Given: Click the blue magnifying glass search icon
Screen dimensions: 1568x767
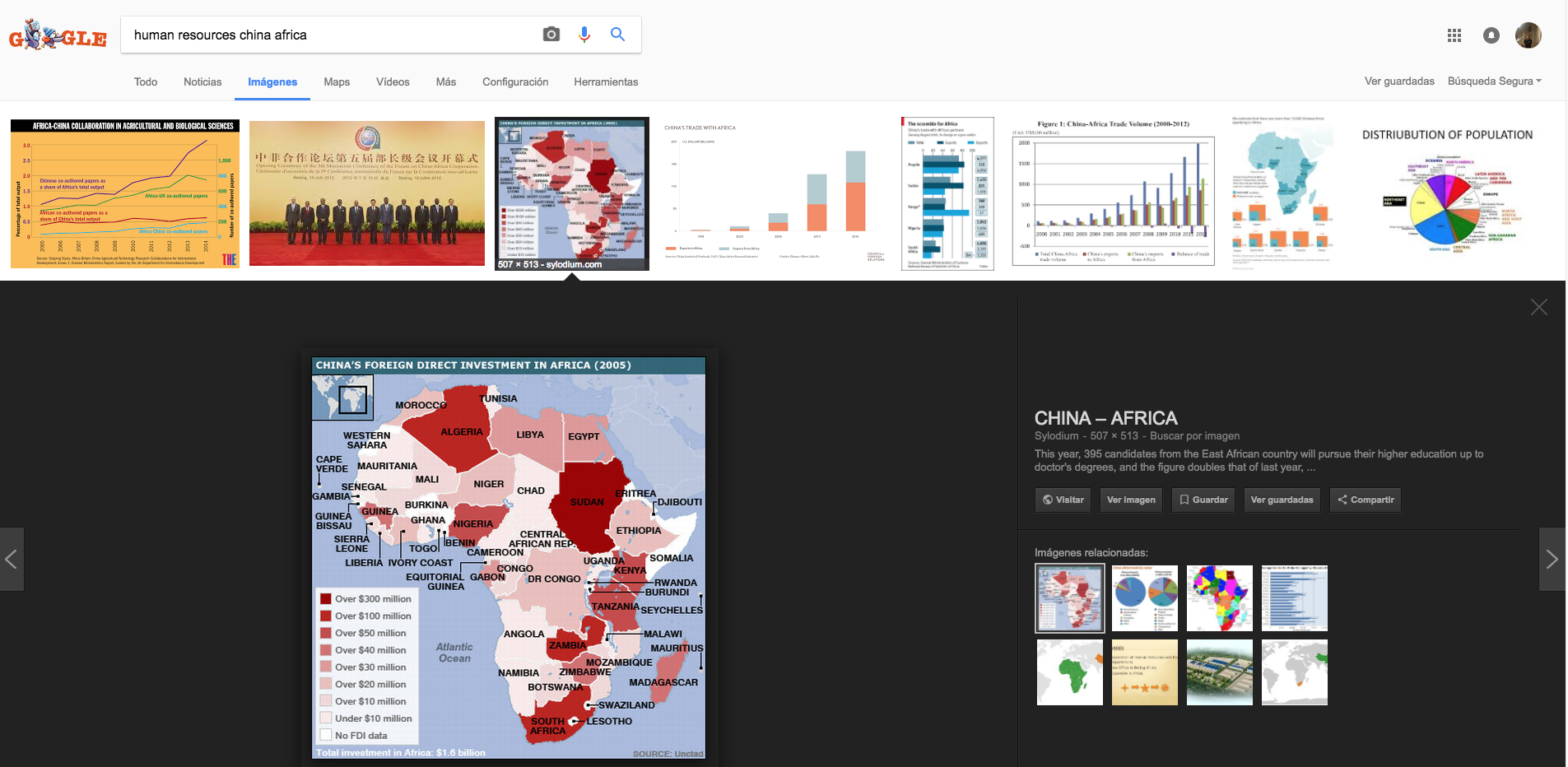Looking at the screenshot, I should coord(617,35).
